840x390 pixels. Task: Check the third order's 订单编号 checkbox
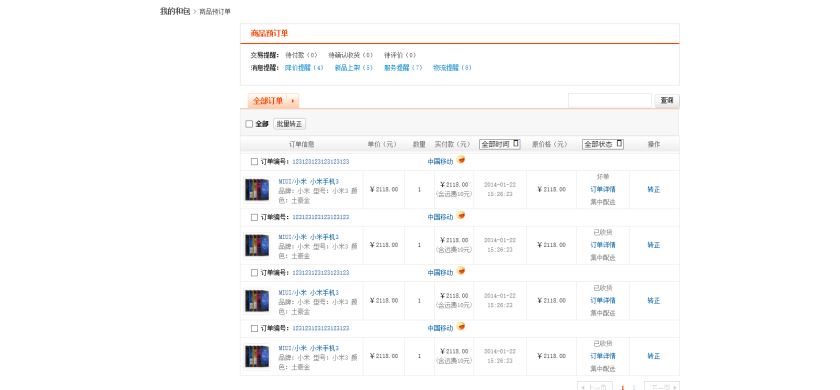tap(254, 273)
